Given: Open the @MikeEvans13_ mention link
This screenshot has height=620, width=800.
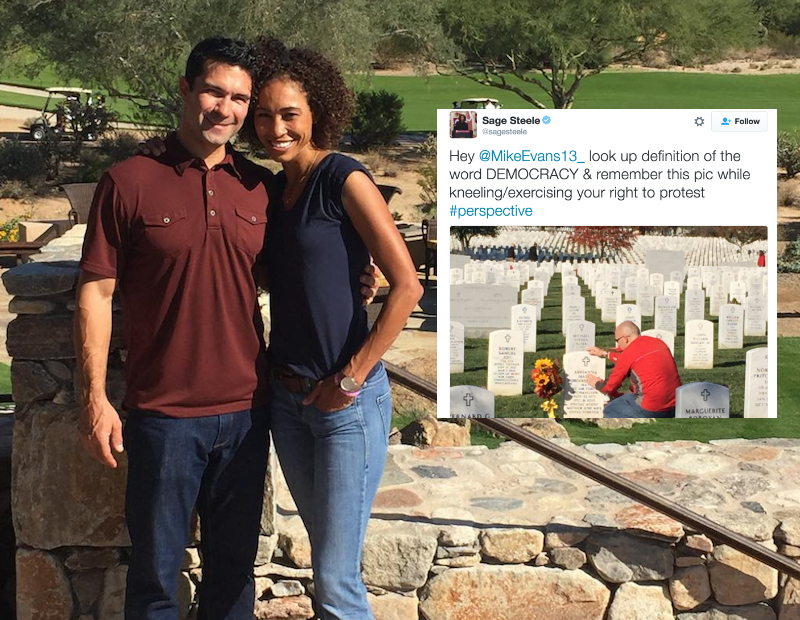Looking at the screenshot, I should coord(532,156).
